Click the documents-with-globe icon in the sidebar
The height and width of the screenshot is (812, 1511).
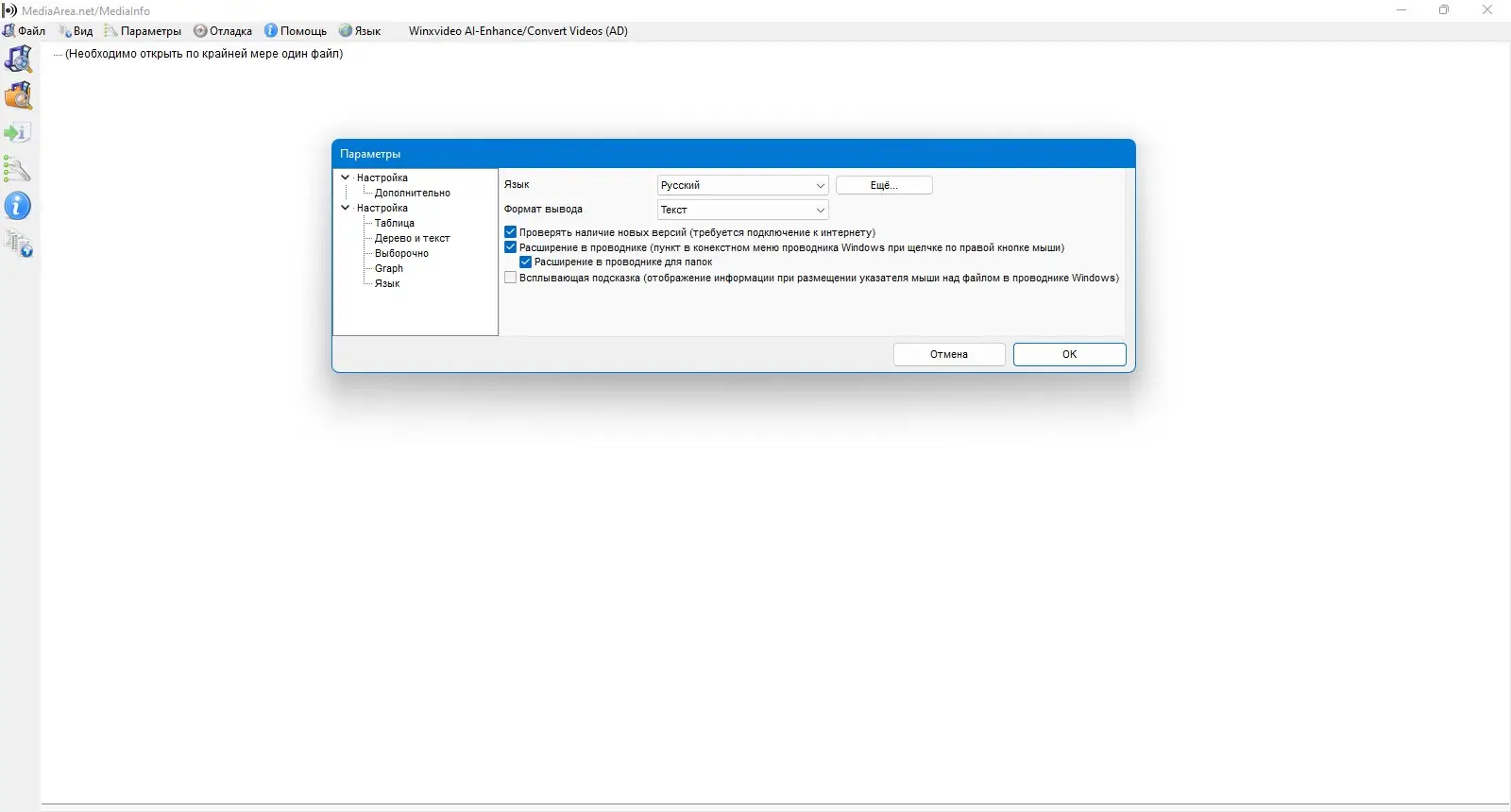pos(18,244)
